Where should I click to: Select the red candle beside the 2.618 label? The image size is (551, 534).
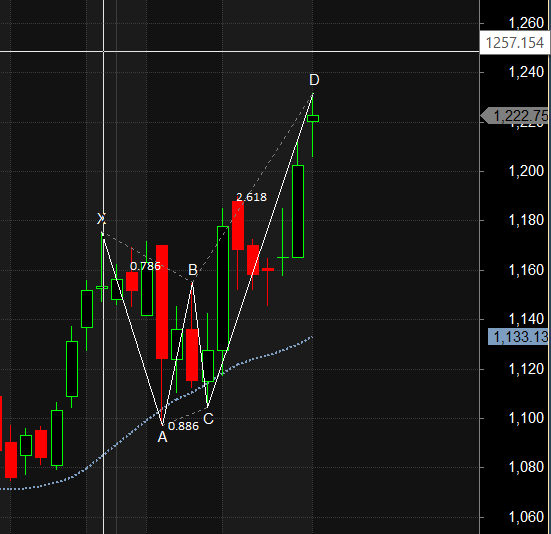pyautogui.click(x=238, y=226)
